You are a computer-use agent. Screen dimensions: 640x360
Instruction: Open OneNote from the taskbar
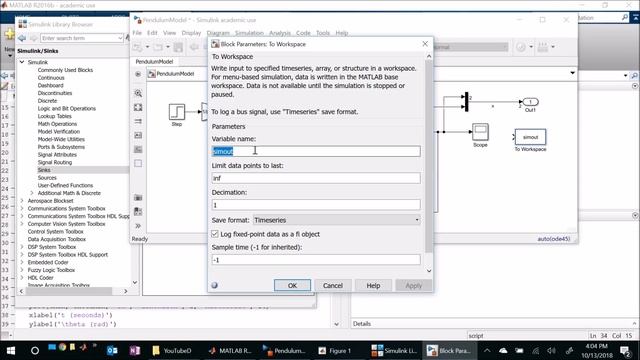pyautogui.click(x=135, y=350)
